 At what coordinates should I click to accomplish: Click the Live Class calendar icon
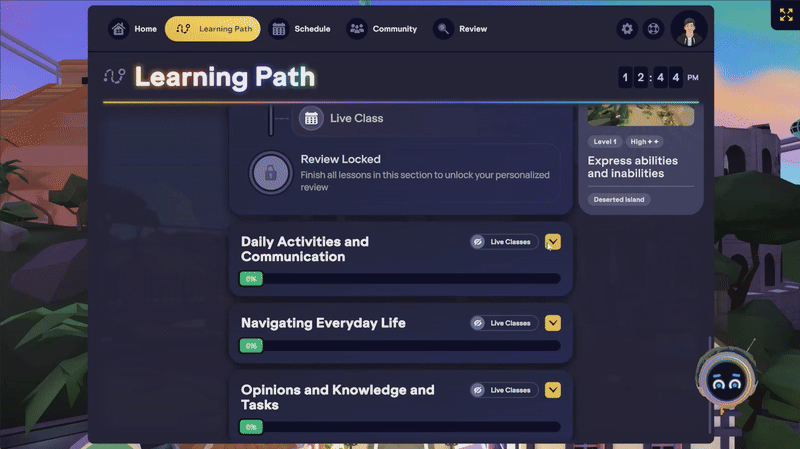pyautogui.click(x=311, y=118)
